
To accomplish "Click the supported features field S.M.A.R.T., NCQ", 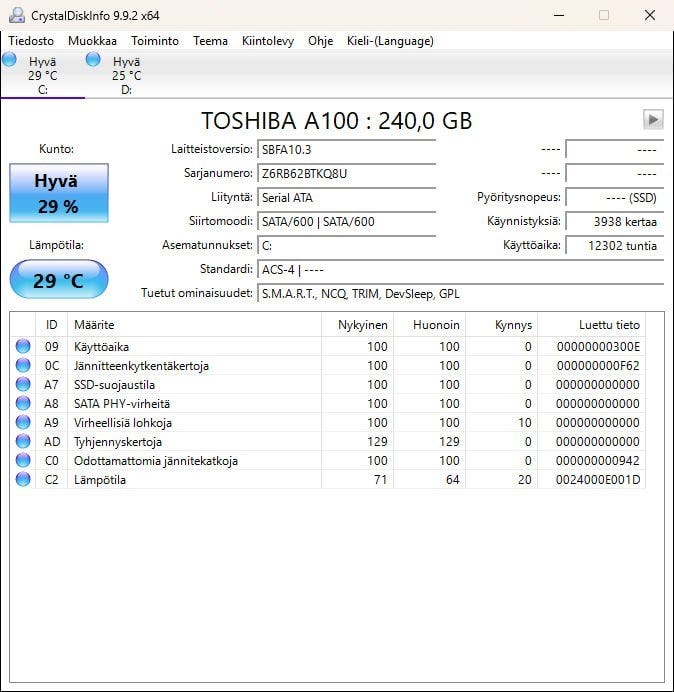I will pos(460,293).
